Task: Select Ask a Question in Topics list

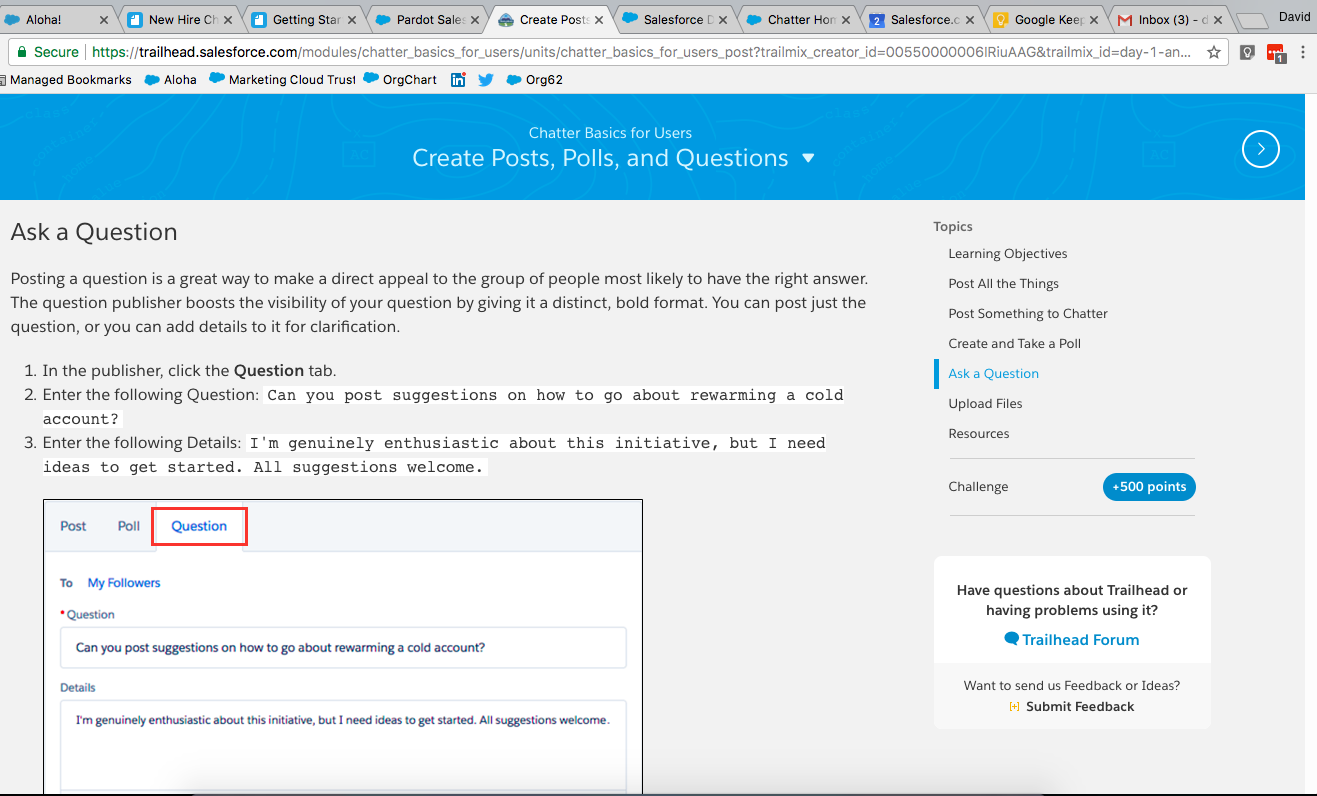Action: (x=994, y=374)
